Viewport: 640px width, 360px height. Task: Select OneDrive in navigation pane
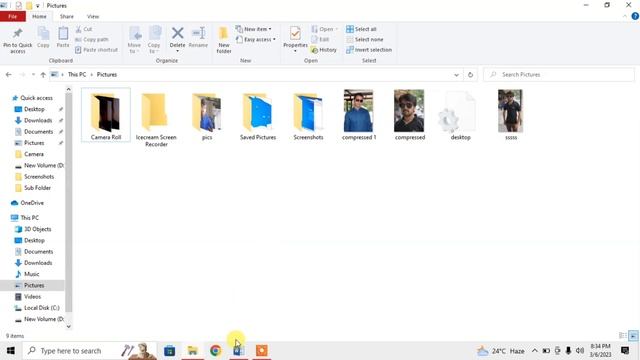pyautogui.click(x=32, y=203)
